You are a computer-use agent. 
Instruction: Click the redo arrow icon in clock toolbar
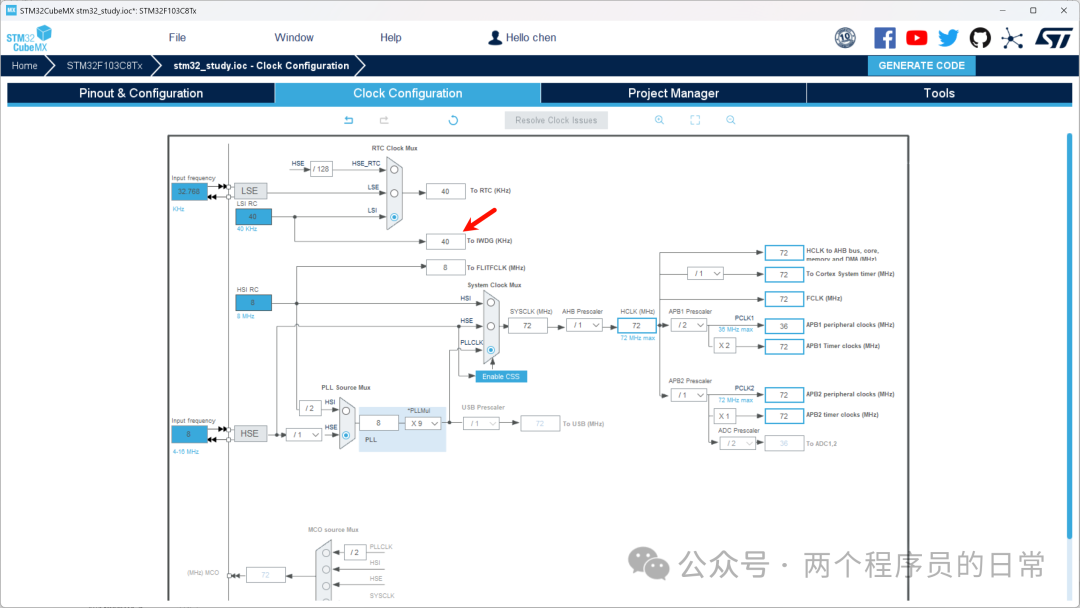384,120
